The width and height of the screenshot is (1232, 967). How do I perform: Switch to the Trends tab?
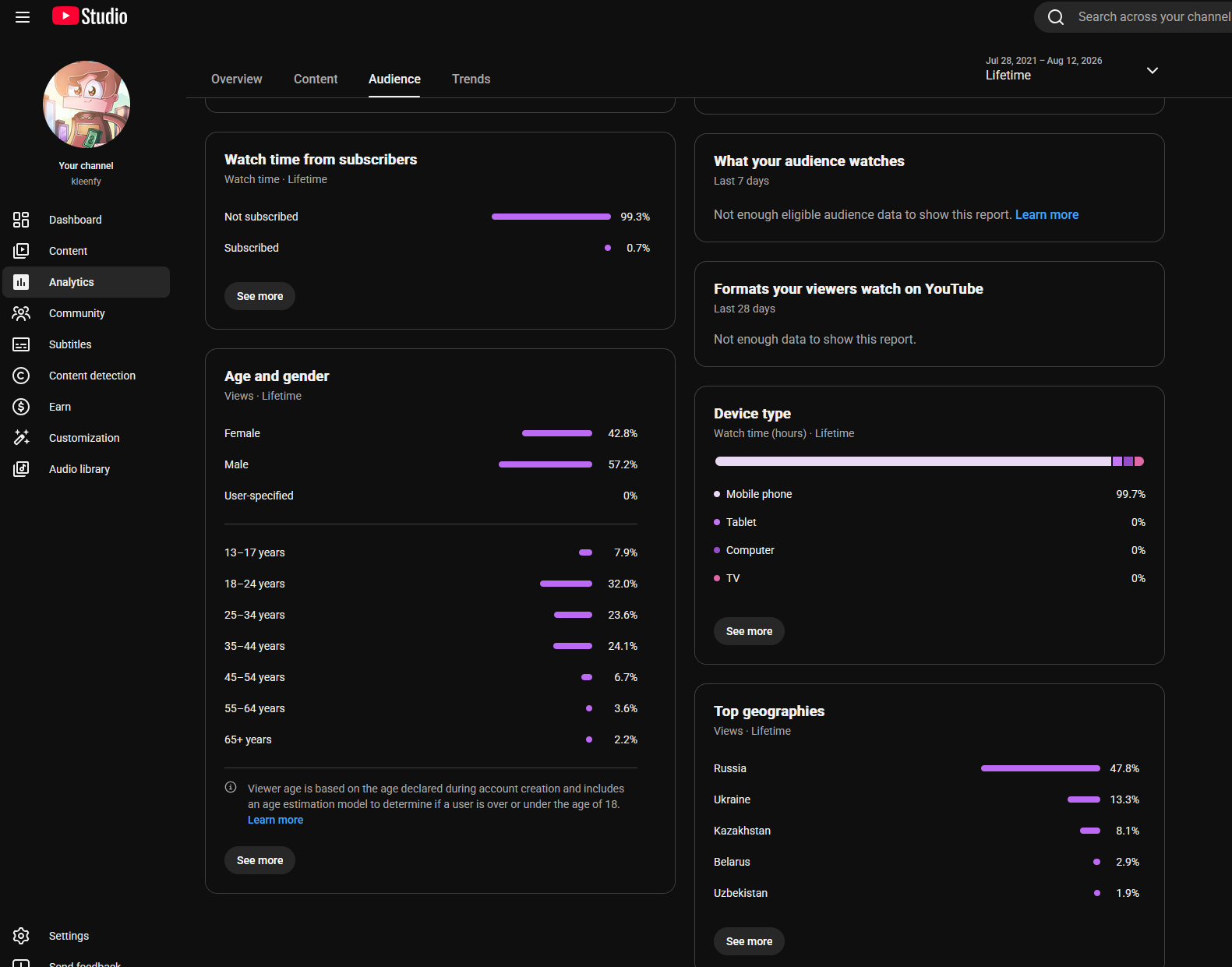(x=471, y=79)
